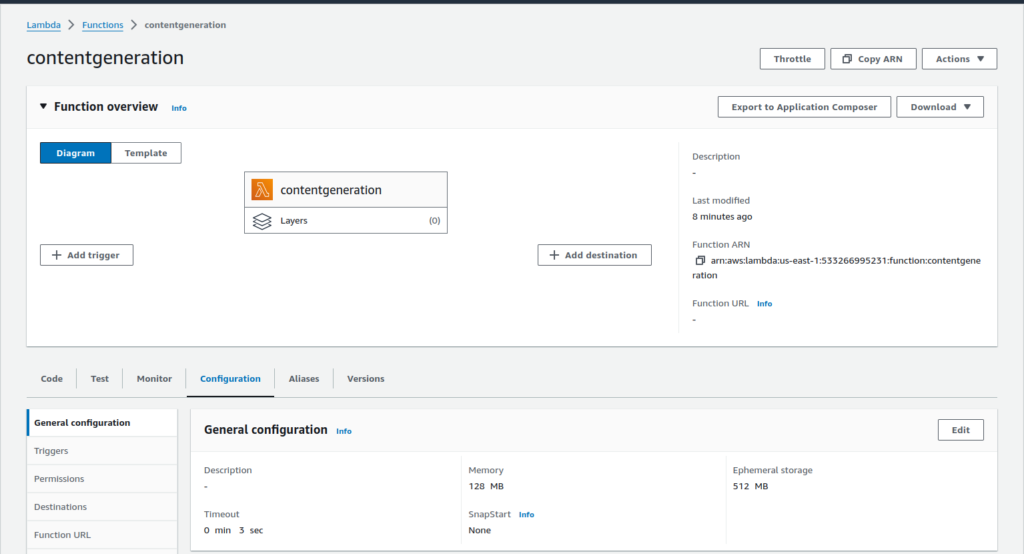Open Info link beside General configuration heading

pyautogui.click(x=344, y=431)
